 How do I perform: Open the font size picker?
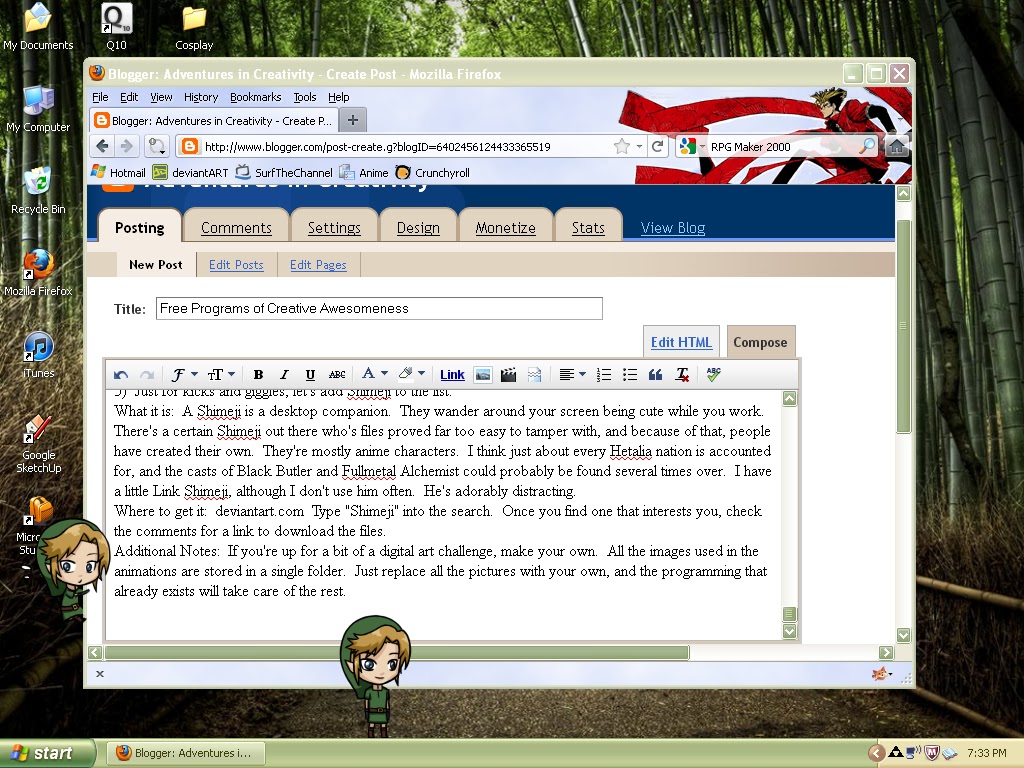tap(221, 375)
